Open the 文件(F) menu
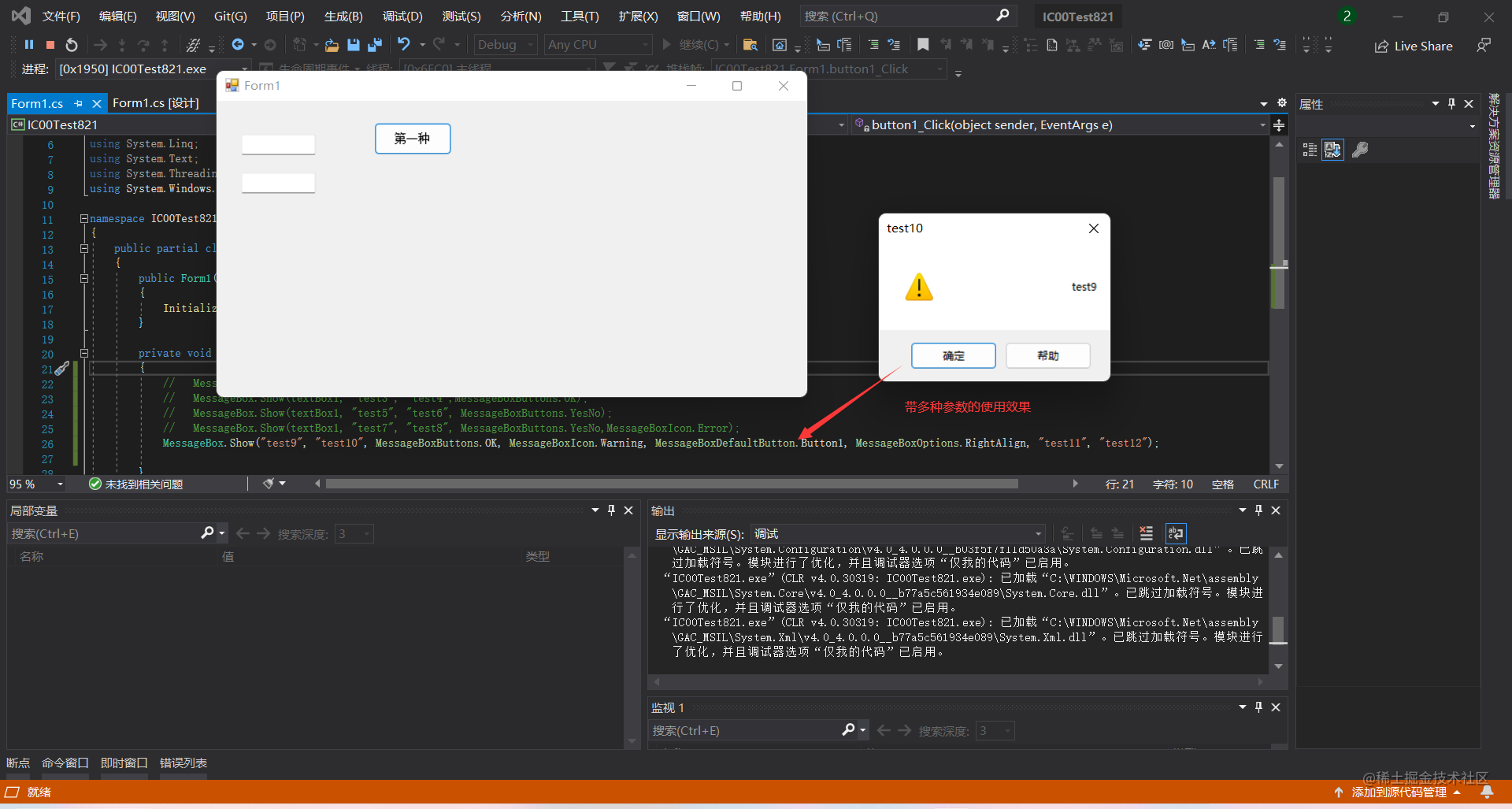The height and width of the screenshot is (809, 1512). click(61, 17)
